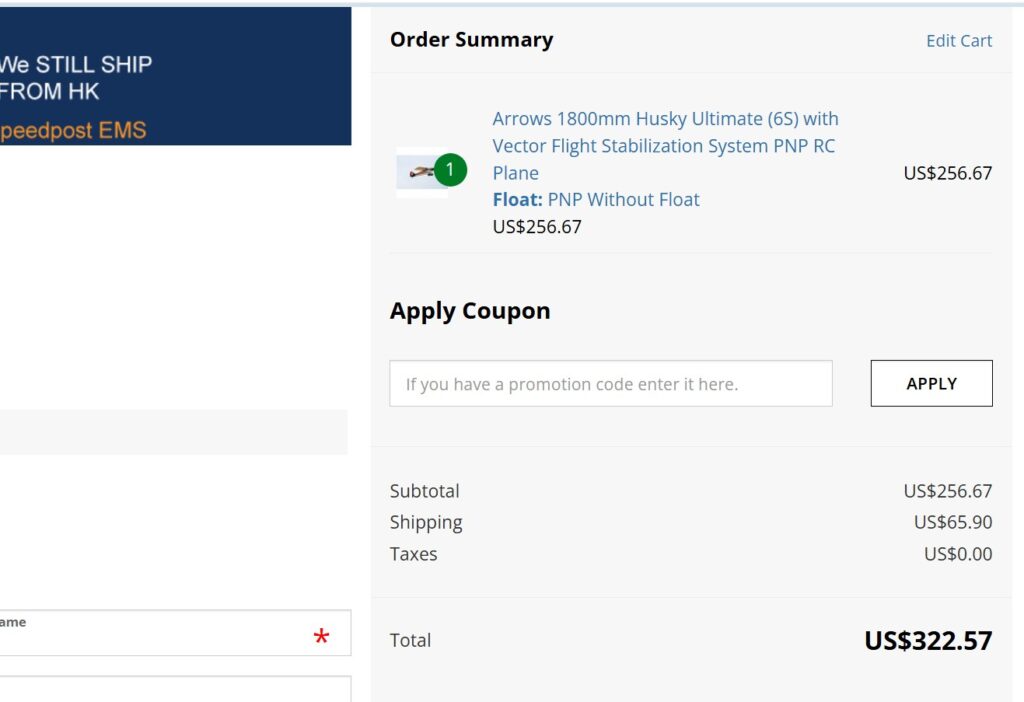Click the US$65.90 shipping cost
Image resolution: width=1024 pixels, height=702 pixels.
point(952,523)
